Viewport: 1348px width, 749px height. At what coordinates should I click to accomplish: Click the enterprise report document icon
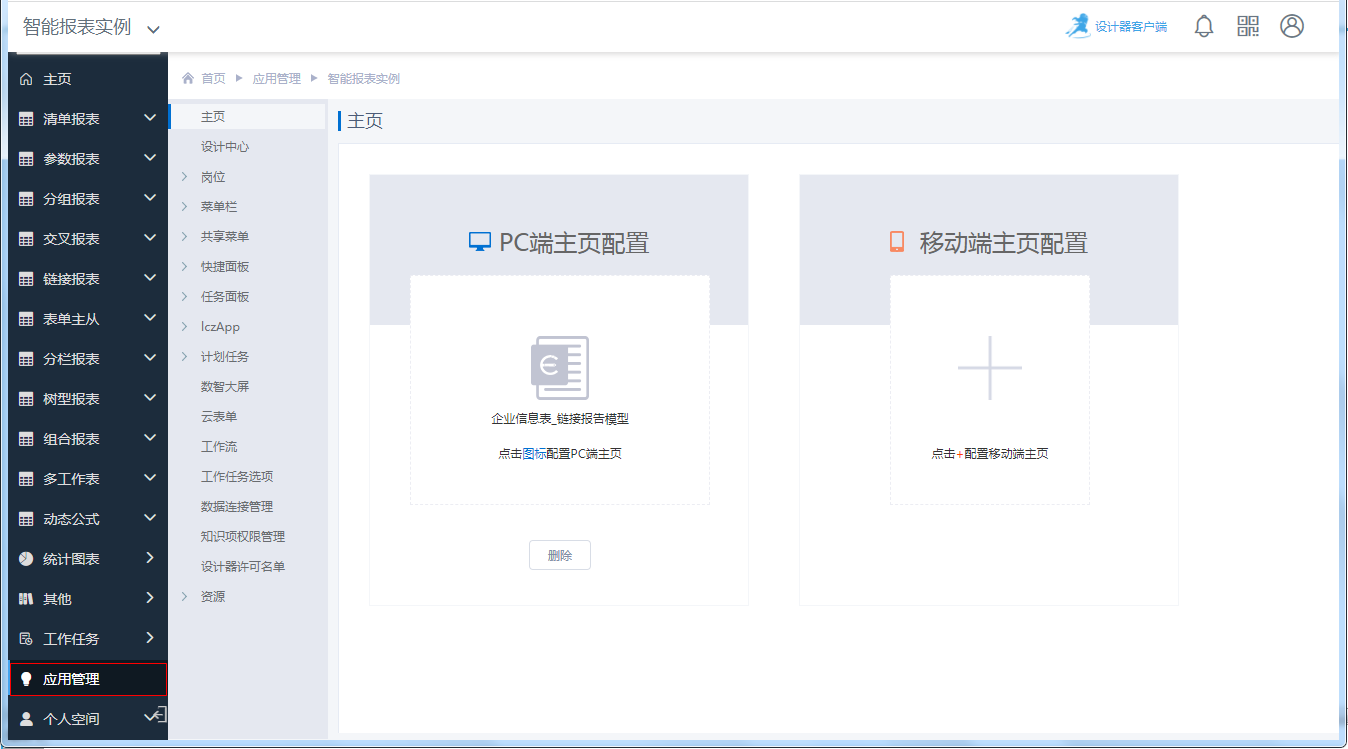click(x=560, y=368)
